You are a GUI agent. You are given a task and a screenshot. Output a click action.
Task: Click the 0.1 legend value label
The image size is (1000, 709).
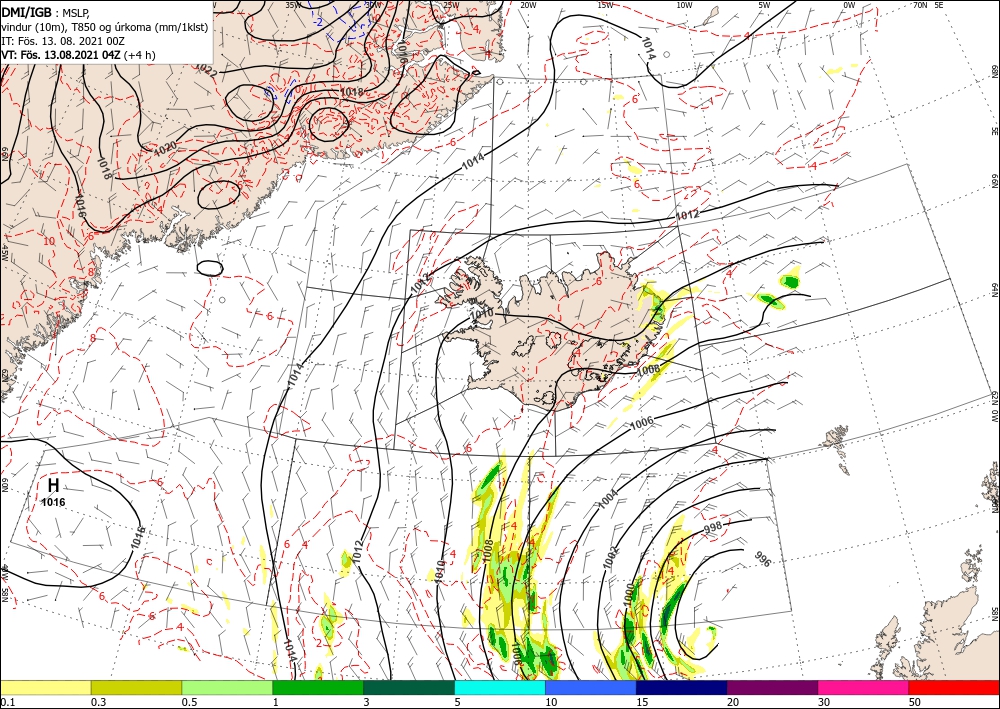(6, 701)
